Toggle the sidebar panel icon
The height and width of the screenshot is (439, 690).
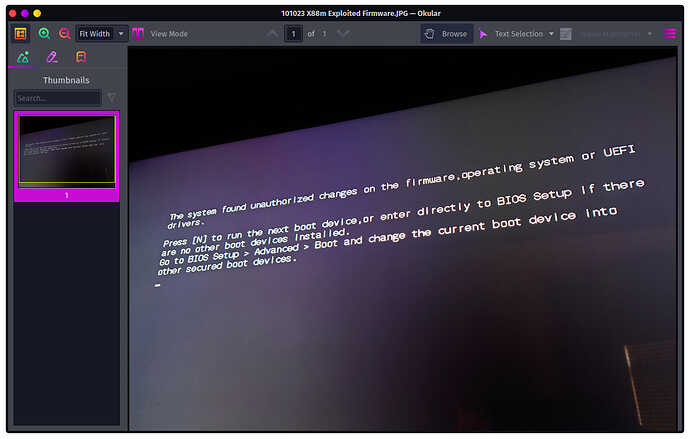coord(20,33)
